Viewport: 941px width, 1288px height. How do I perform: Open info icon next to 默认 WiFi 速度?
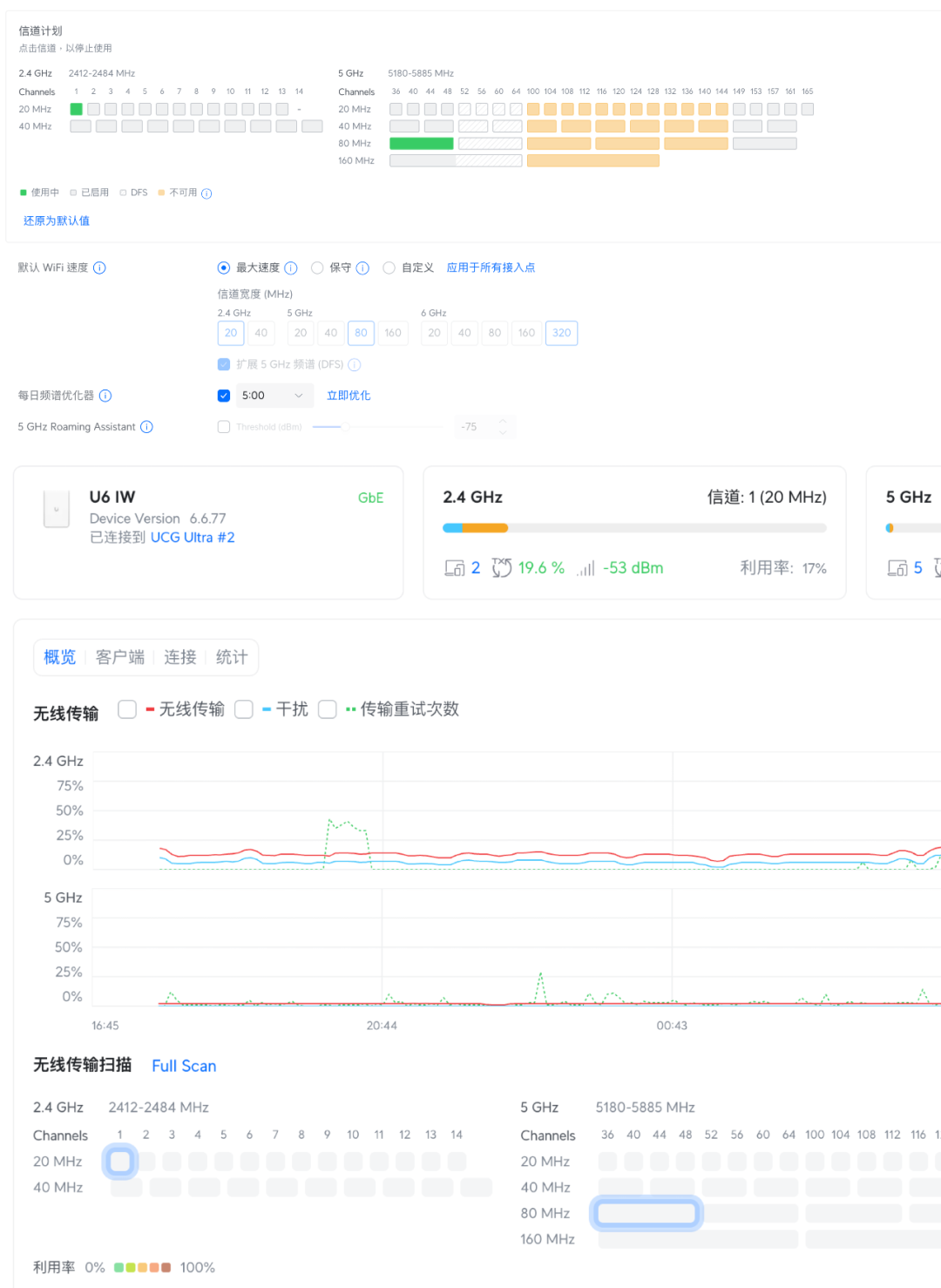(99, 268)
